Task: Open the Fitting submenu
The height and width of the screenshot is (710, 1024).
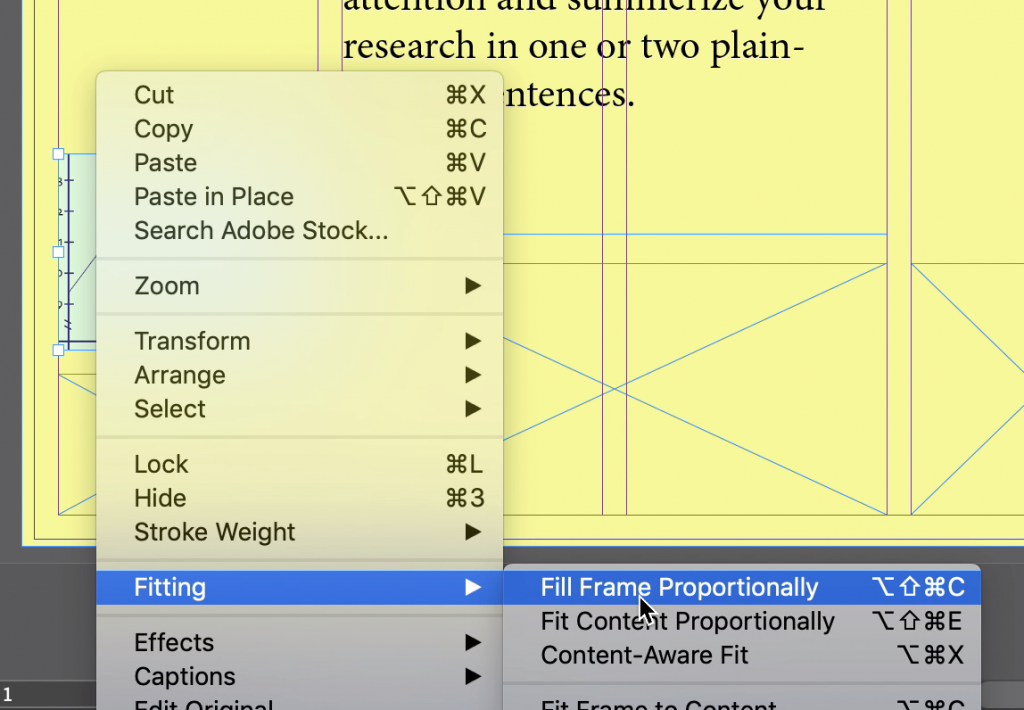Action: coord(300,587)
